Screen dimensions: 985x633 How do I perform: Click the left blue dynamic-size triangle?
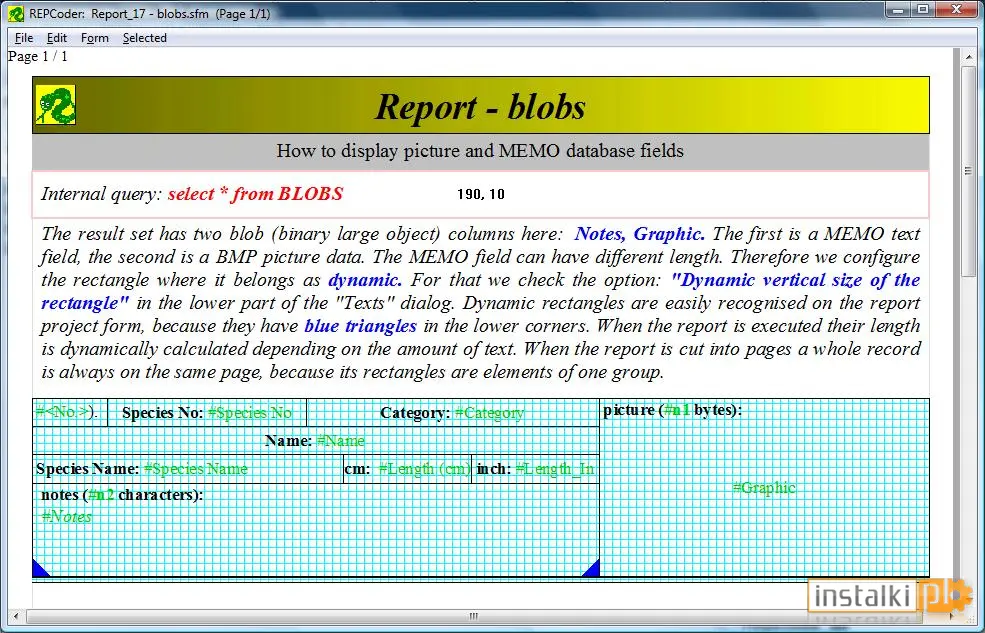(x=41, y=568)
